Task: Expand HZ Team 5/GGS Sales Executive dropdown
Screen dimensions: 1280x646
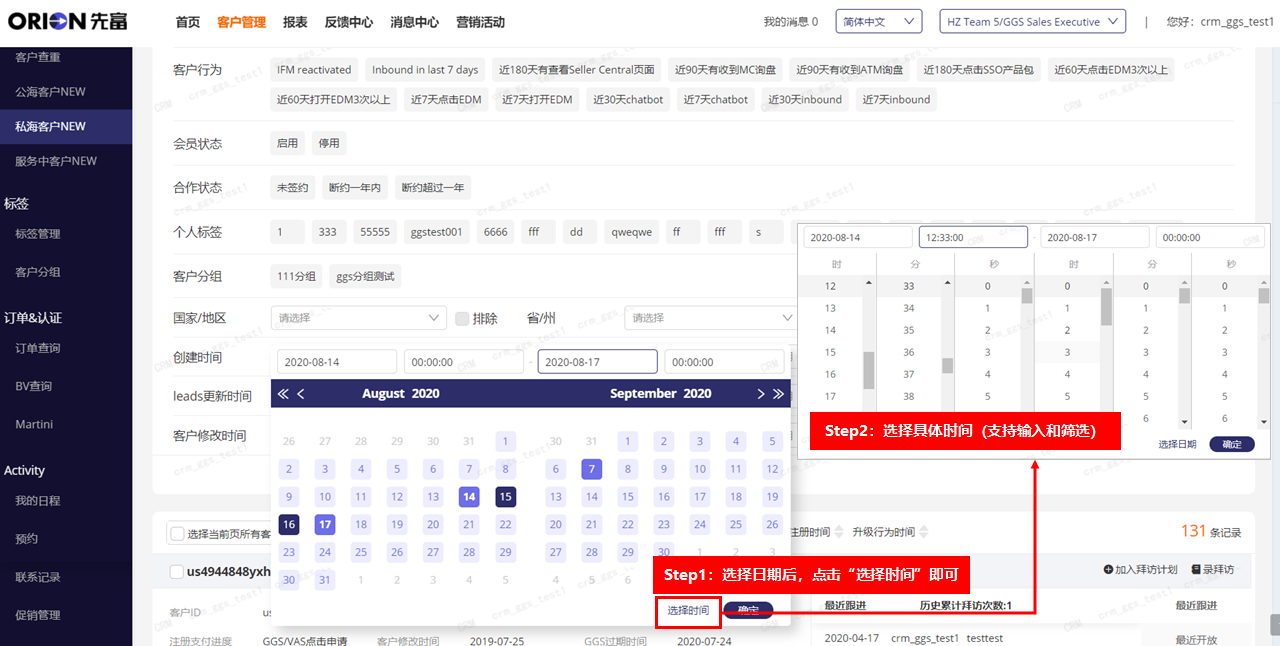Action: (x=1033, y=21)
